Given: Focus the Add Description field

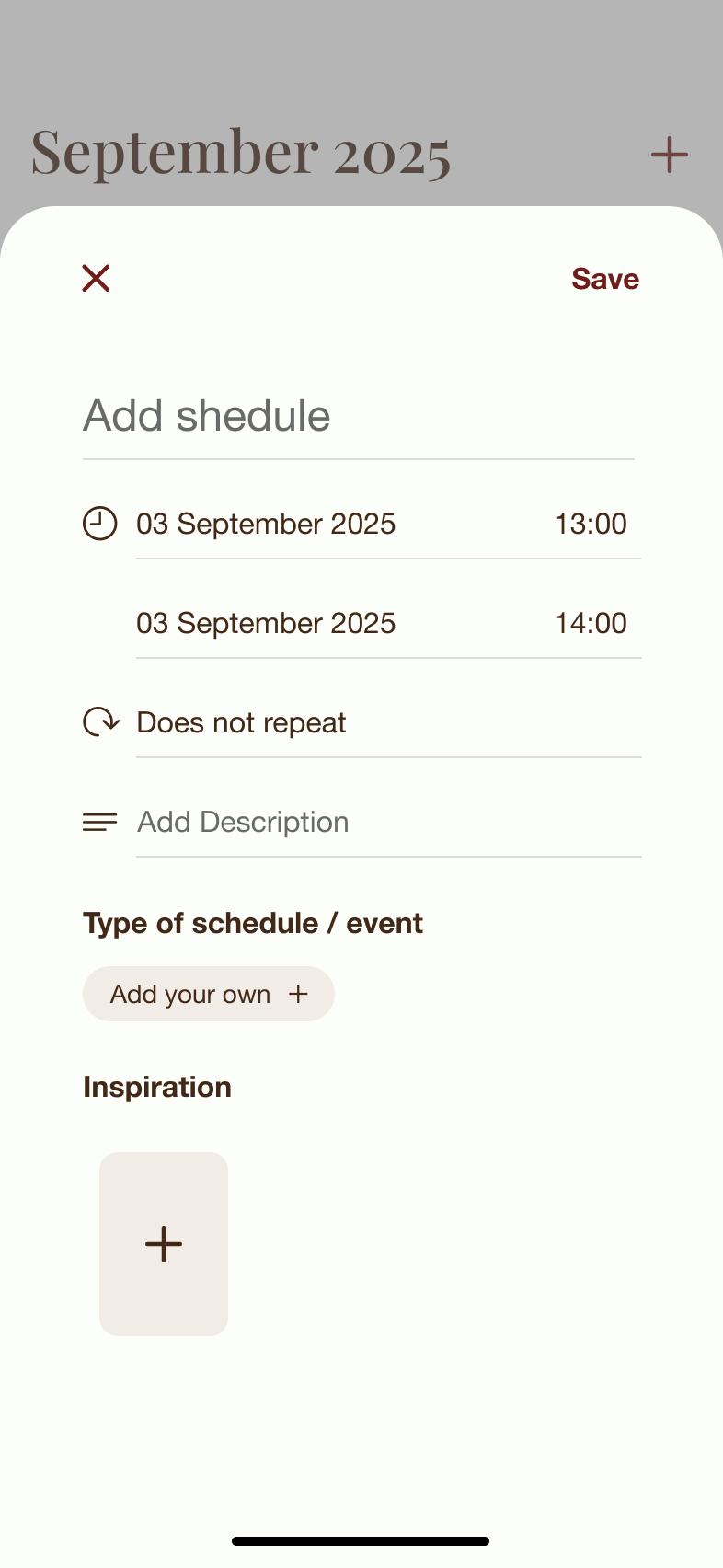Looking at the screenshot, I should tap(386, 822).
